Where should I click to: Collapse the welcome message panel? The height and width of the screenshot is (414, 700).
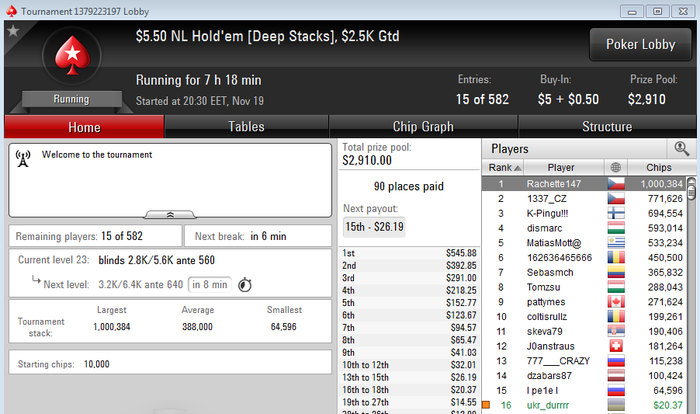coord(170,215)
